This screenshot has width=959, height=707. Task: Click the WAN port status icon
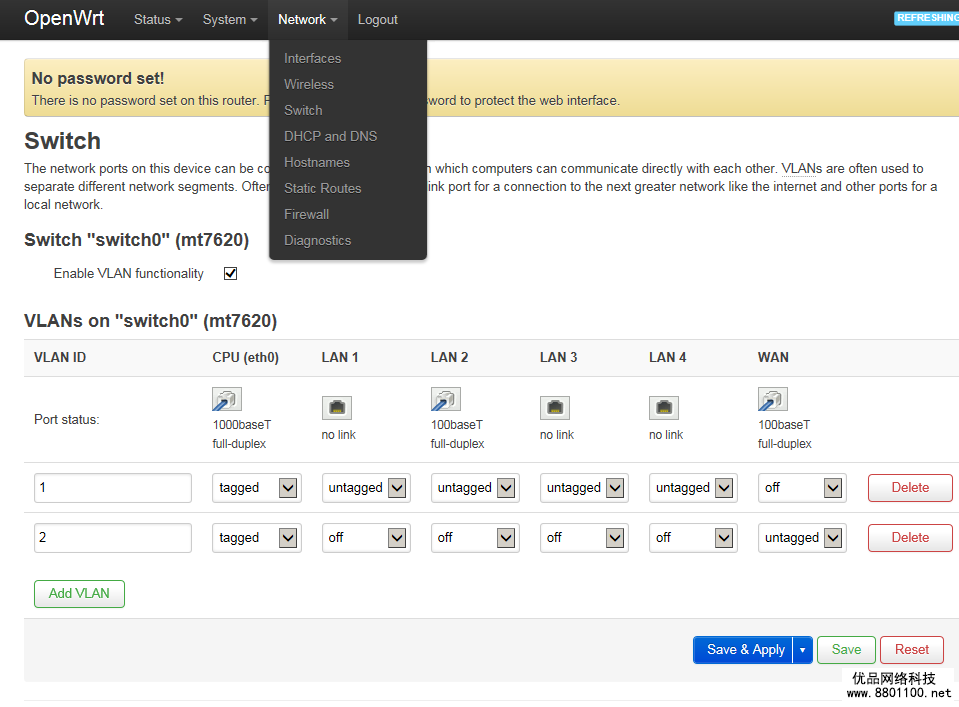point(773,399)
